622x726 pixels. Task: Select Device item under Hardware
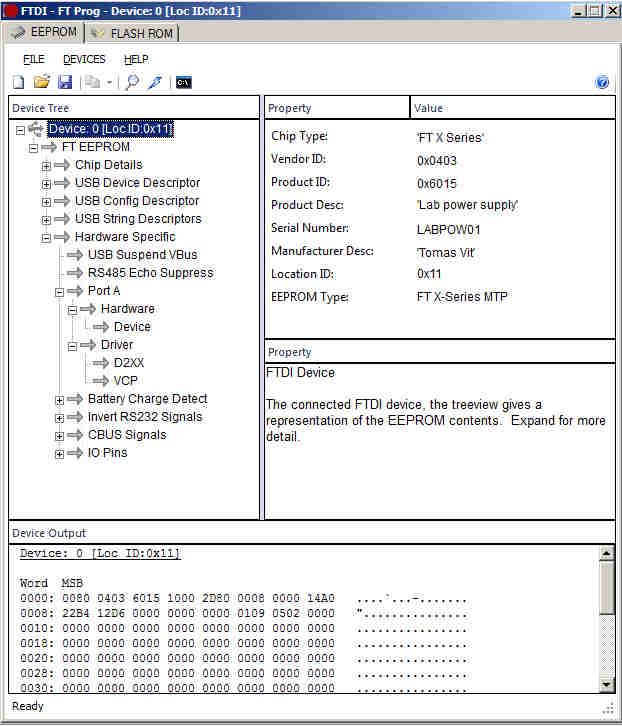click(x=132, y=327)
